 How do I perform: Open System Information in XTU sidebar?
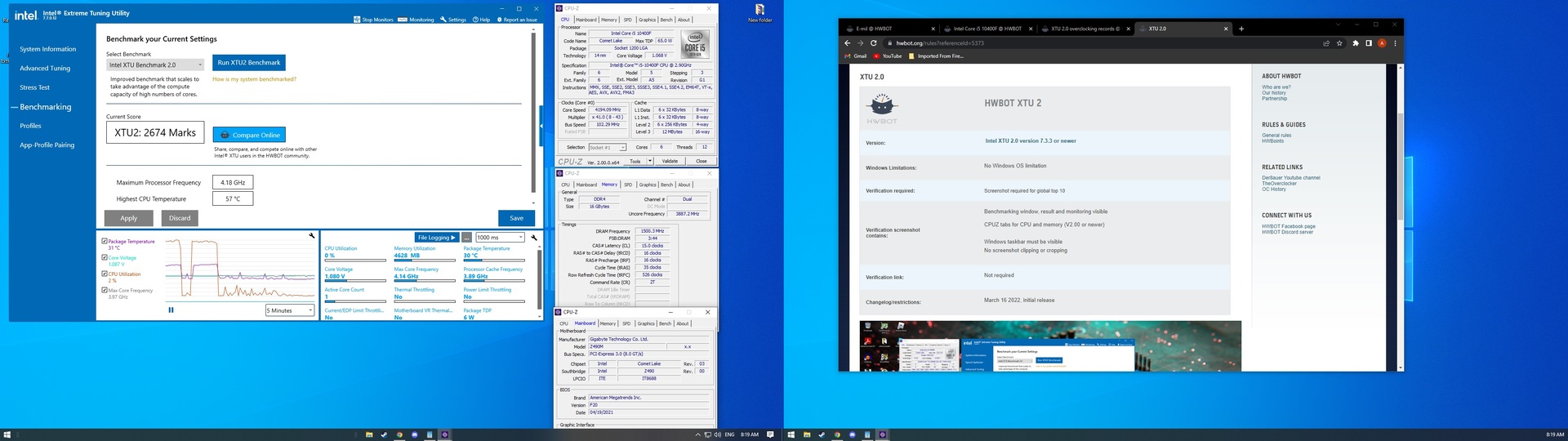pyautogui.click(x=48, y=49)
